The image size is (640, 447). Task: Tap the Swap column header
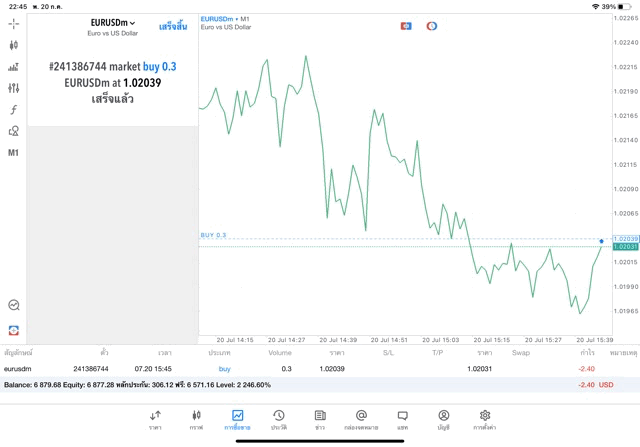click(x=521, y=353)
